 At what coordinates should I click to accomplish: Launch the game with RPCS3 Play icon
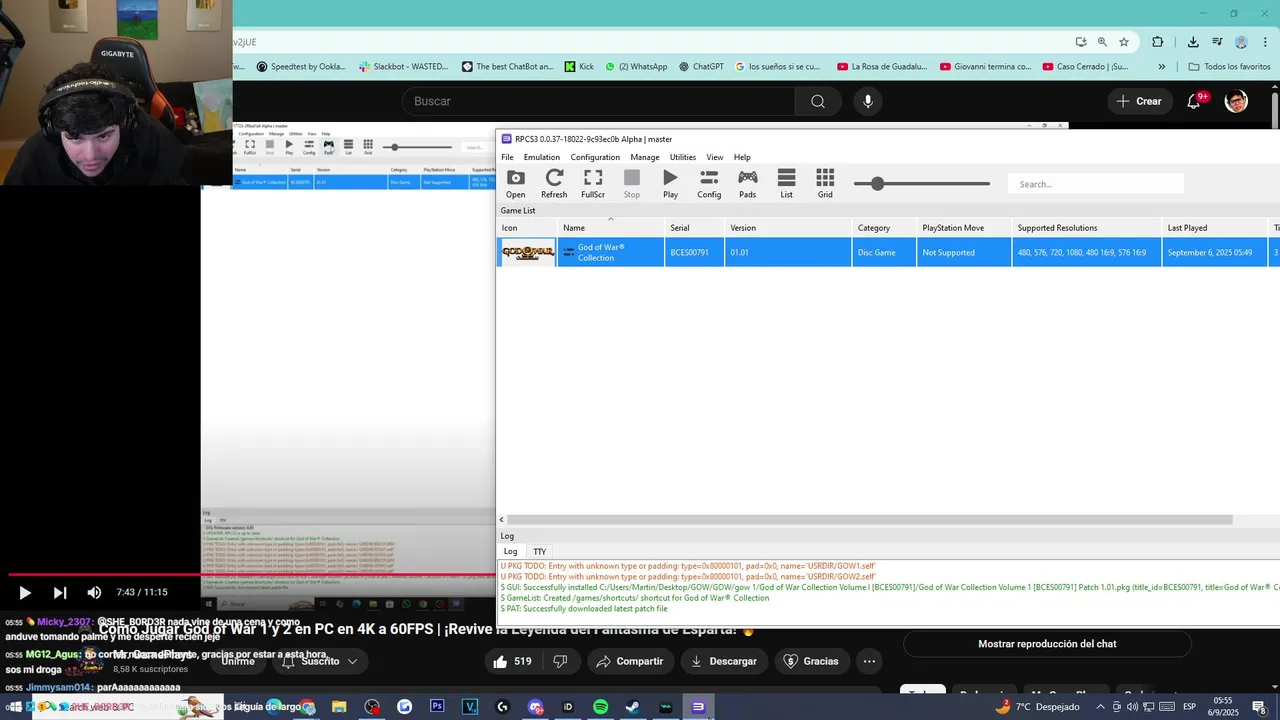coord(670,183)
